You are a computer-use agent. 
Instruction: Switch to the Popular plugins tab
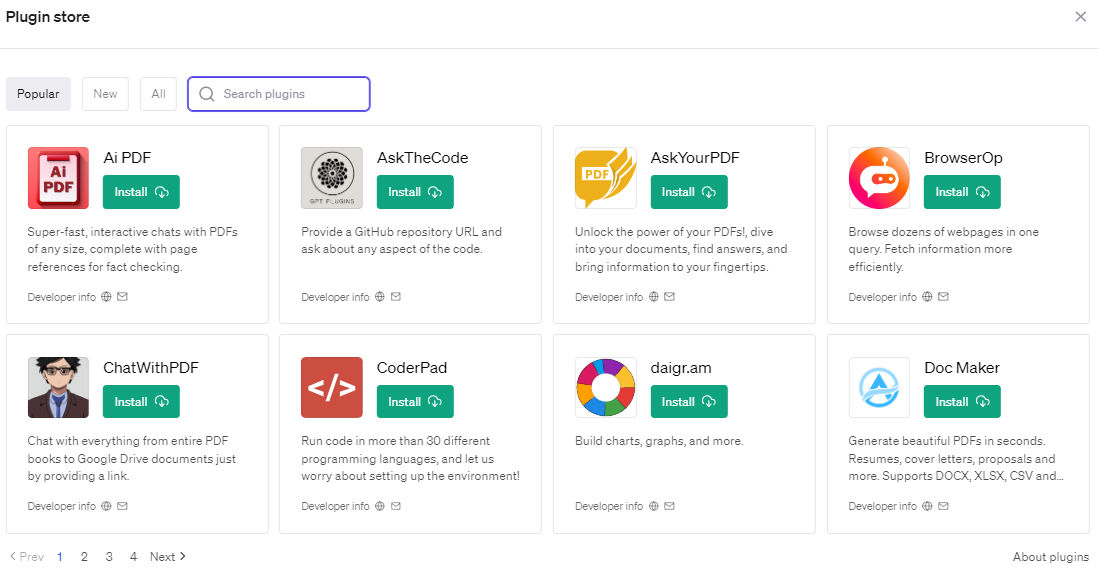(x=38, y=94)
